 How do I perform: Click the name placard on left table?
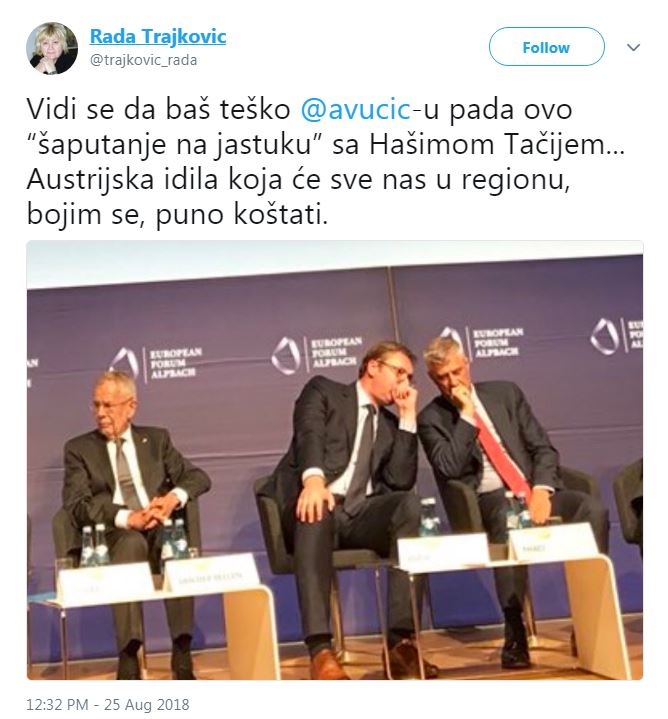[x=209, y=573]
